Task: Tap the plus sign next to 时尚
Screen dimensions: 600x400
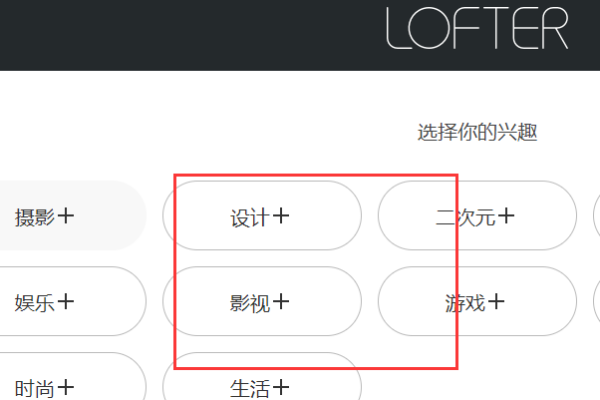Action: pyautogui.click(x=66, y=387)
